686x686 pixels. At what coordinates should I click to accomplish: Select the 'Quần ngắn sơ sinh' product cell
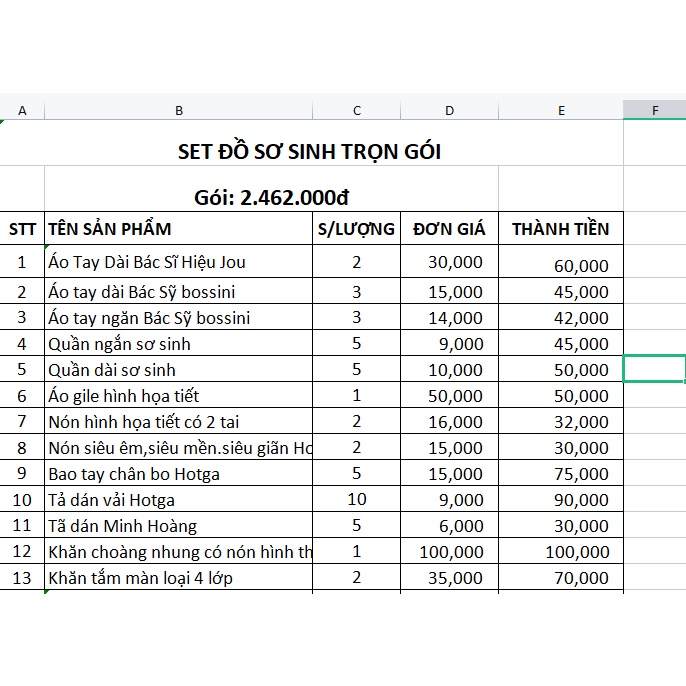pos(178,344)
